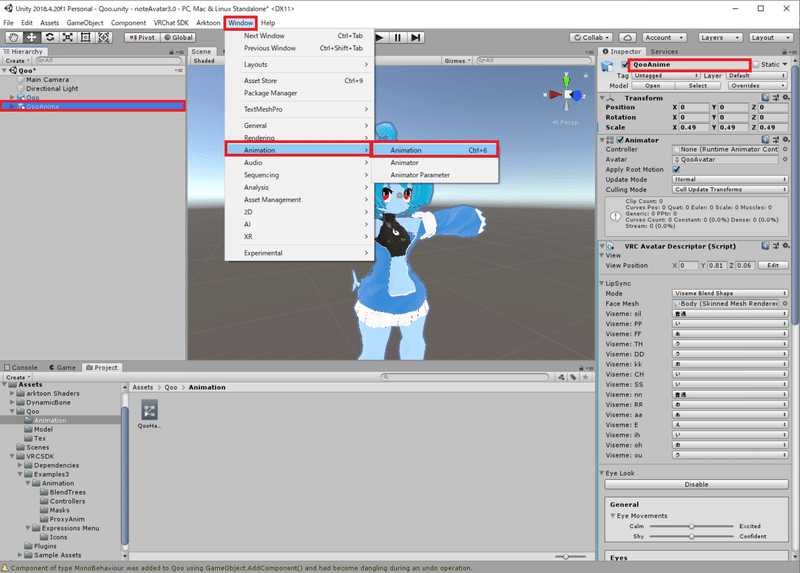Open the cloud services icon
The image size is (800, 573).
628,37
